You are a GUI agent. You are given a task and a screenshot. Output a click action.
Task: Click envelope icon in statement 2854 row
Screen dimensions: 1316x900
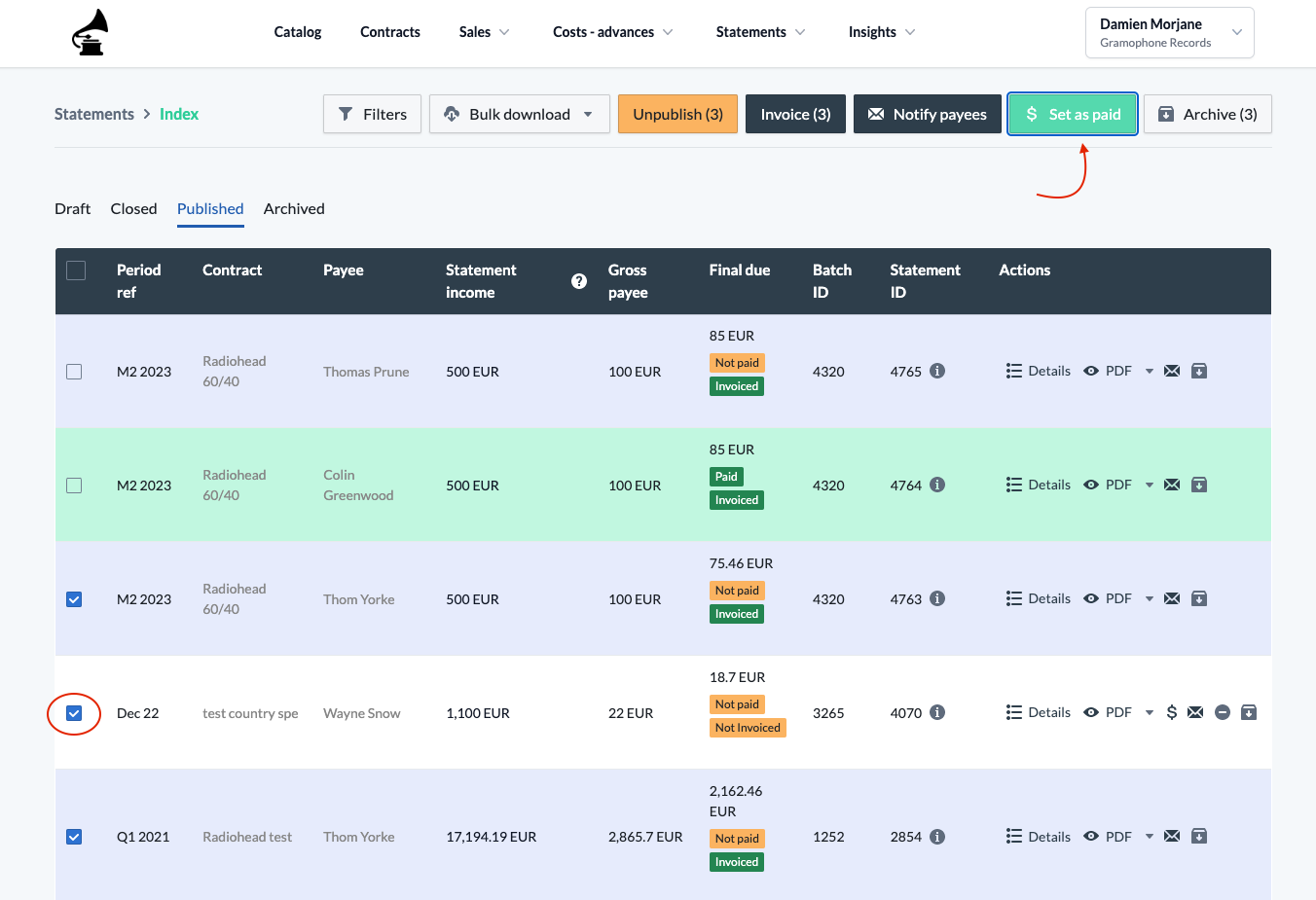[x=1172, y=836]
